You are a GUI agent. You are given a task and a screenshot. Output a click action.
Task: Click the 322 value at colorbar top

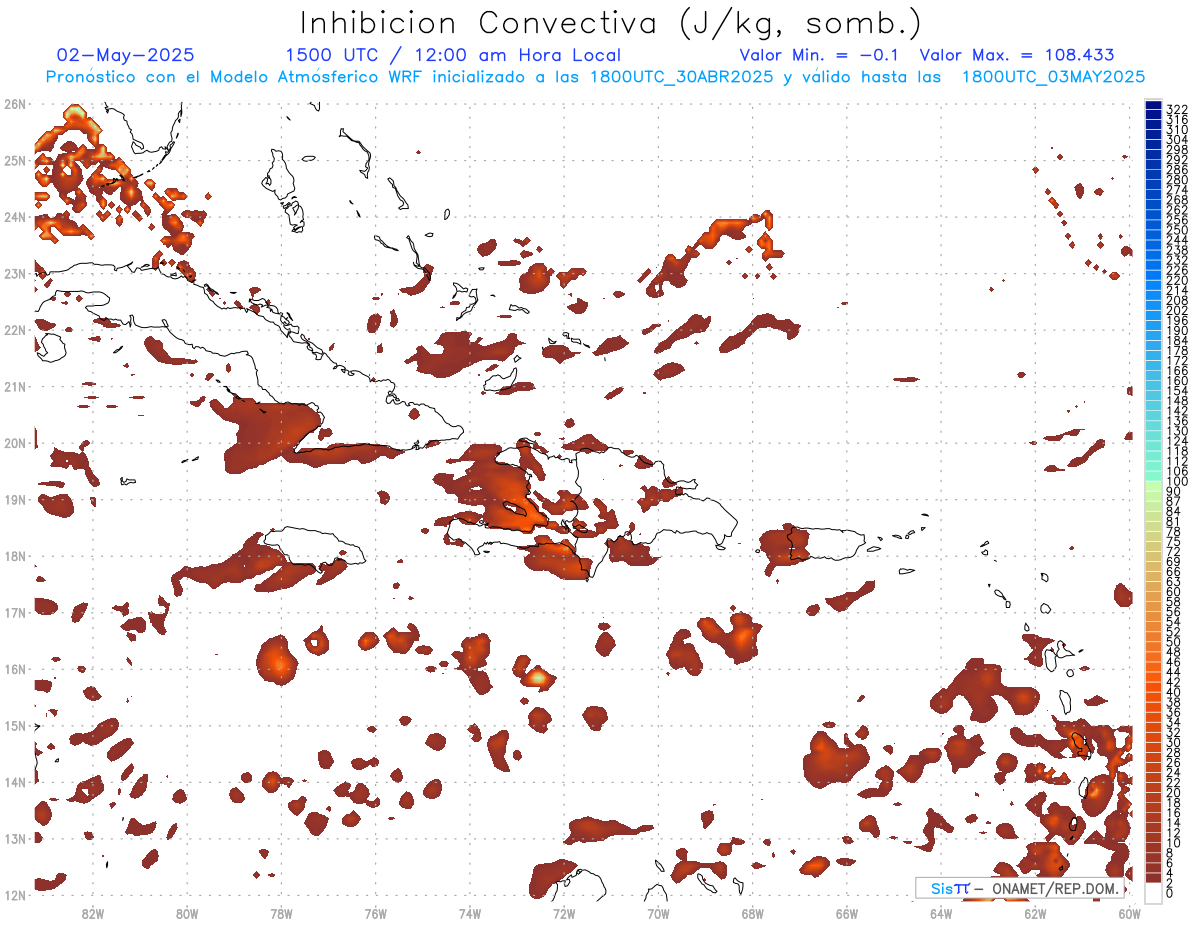point(1177,109)
